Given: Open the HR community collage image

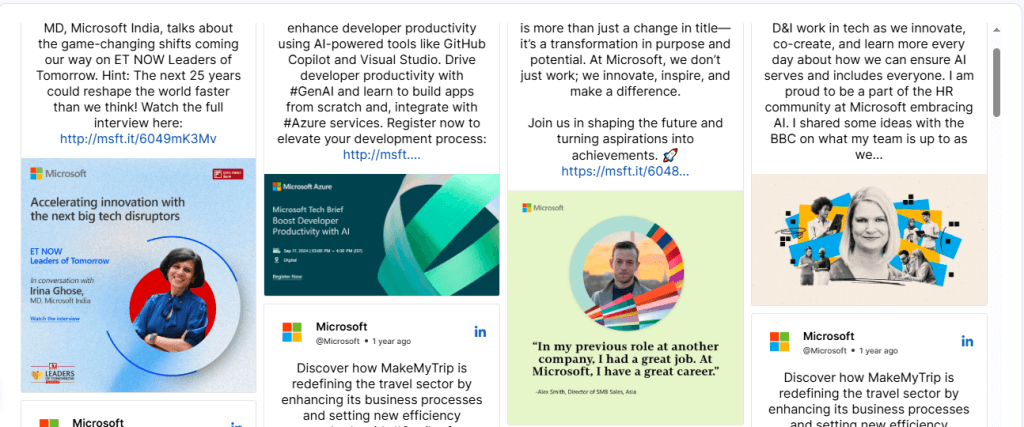Looking at the screenshot, I should point(868,240).
